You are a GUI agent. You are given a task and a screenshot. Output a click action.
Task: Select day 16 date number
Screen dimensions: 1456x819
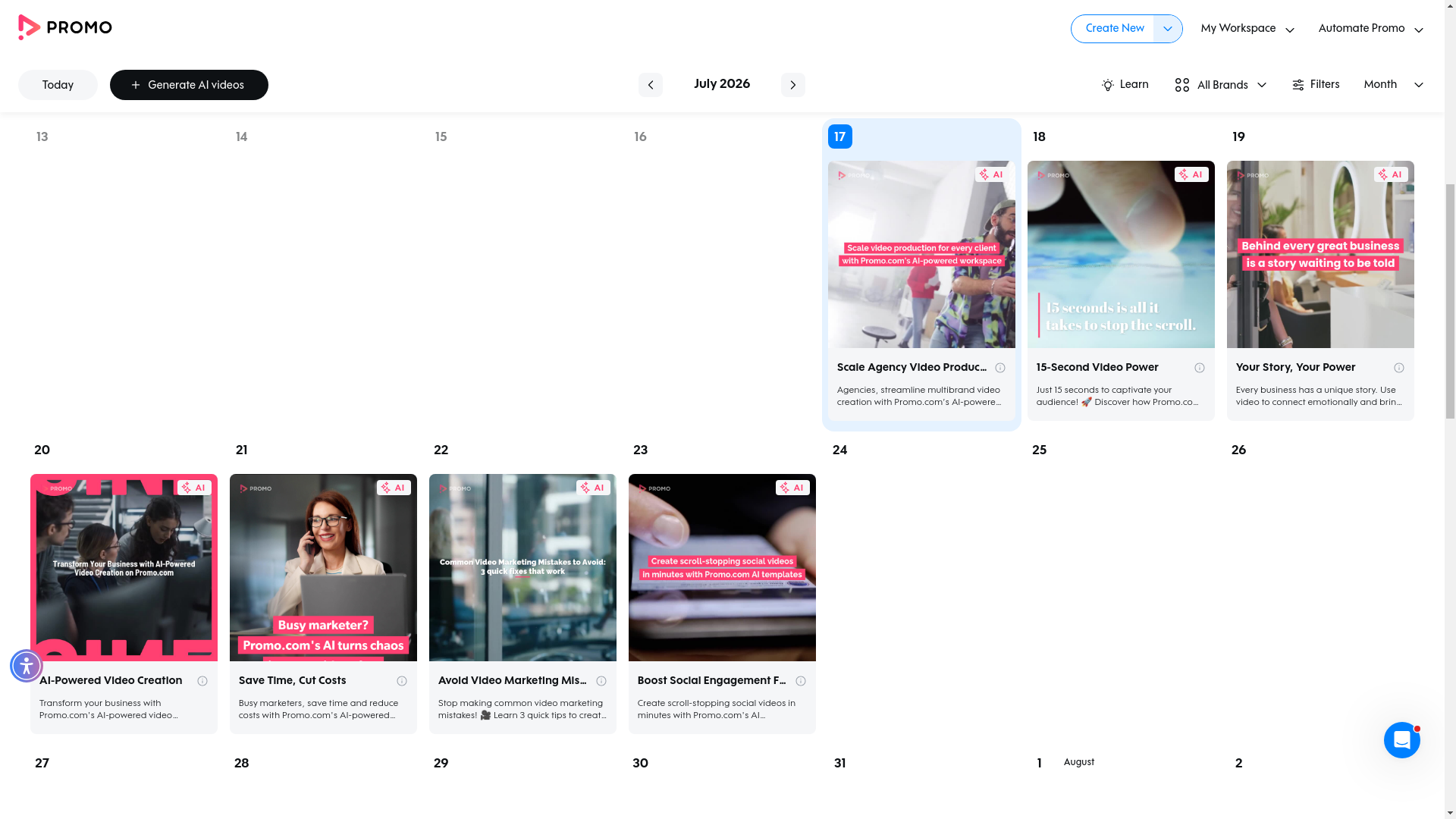640,137
